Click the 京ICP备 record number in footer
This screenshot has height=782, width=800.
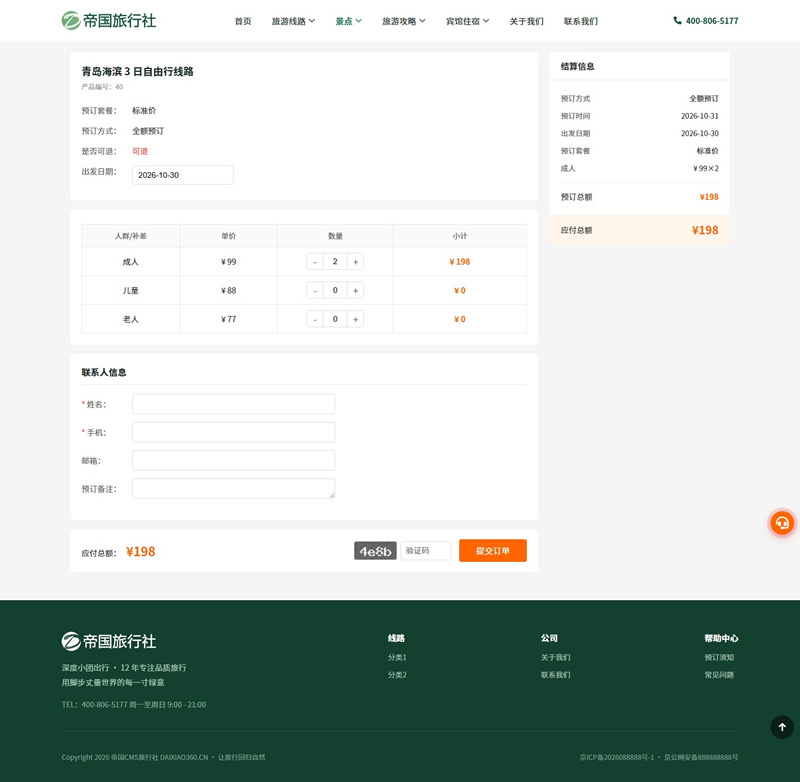click(x=617, y=757)
